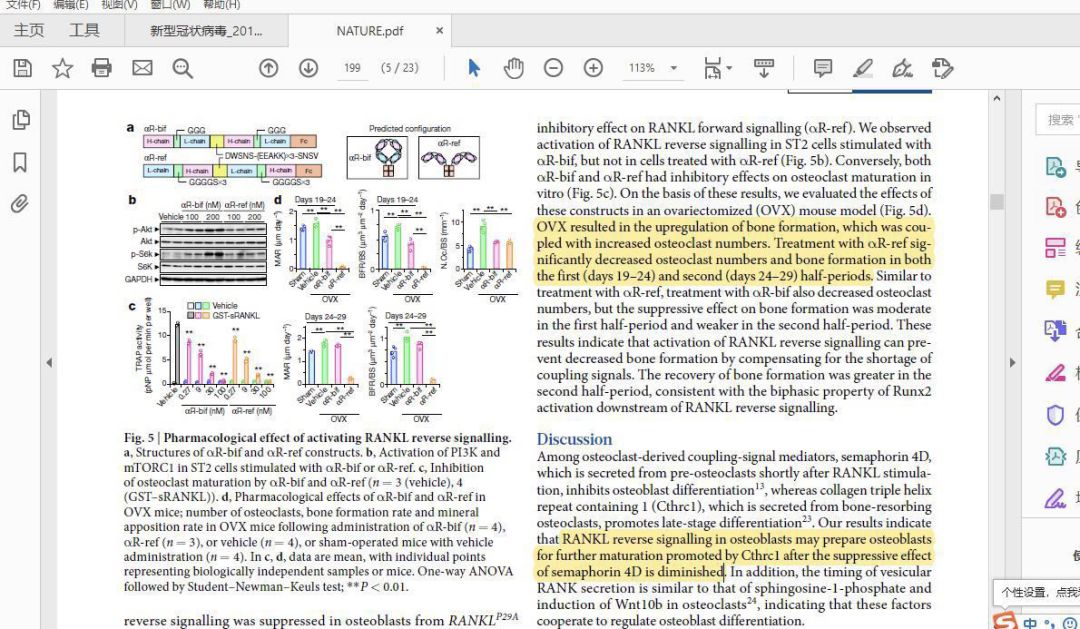Go to next page with down arrow

point(308,68)
